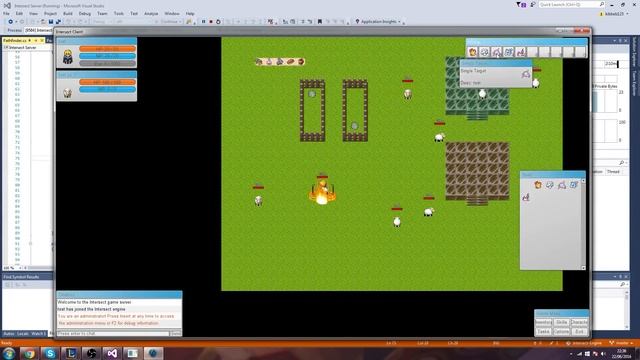Open the Help menu in Visual Studio
640x360 pixels.
pos(190,13)
